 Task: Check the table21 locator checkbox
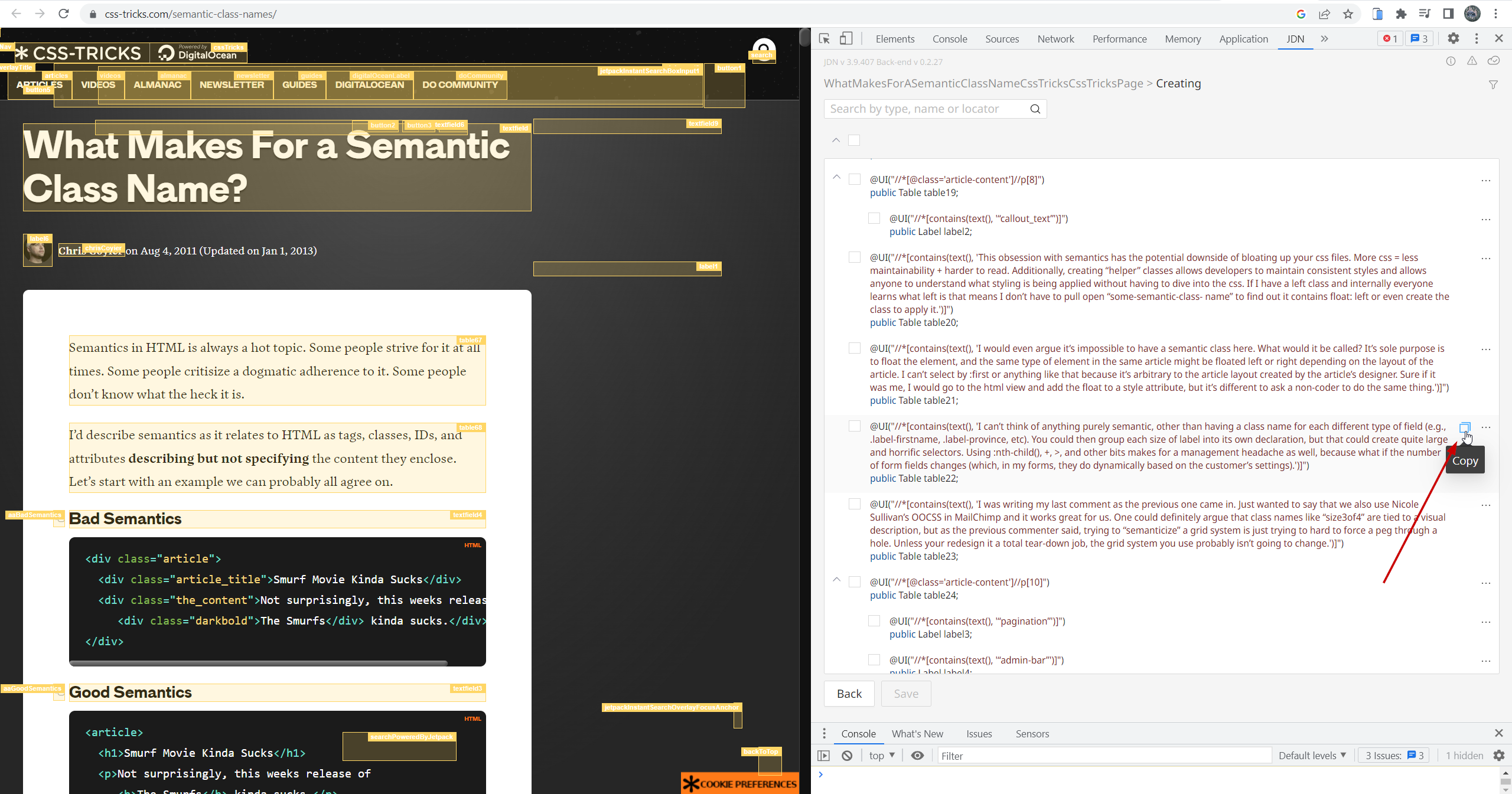[x=855, y=348]
